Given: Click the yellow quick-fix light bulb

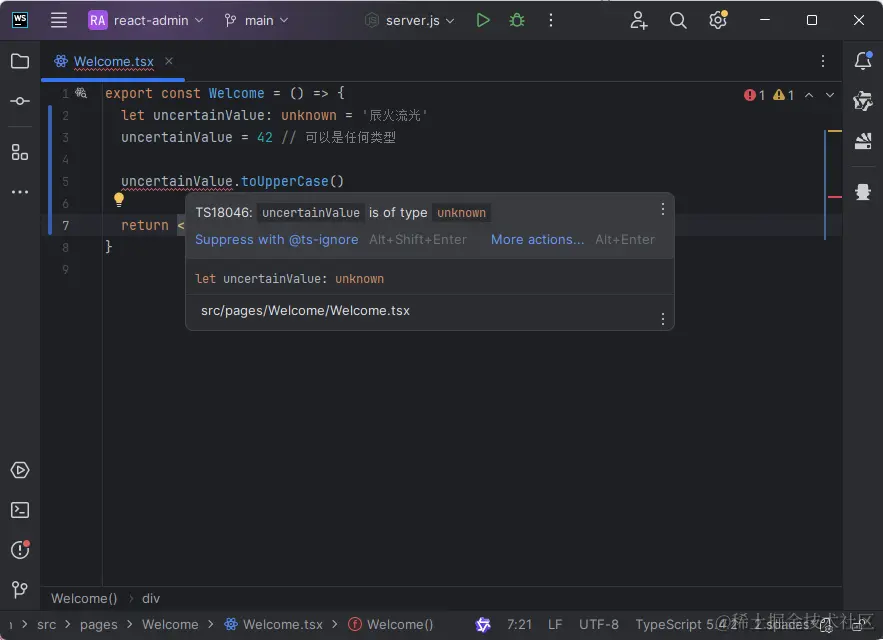Looking at the screenshot, I should click(119, 199).
